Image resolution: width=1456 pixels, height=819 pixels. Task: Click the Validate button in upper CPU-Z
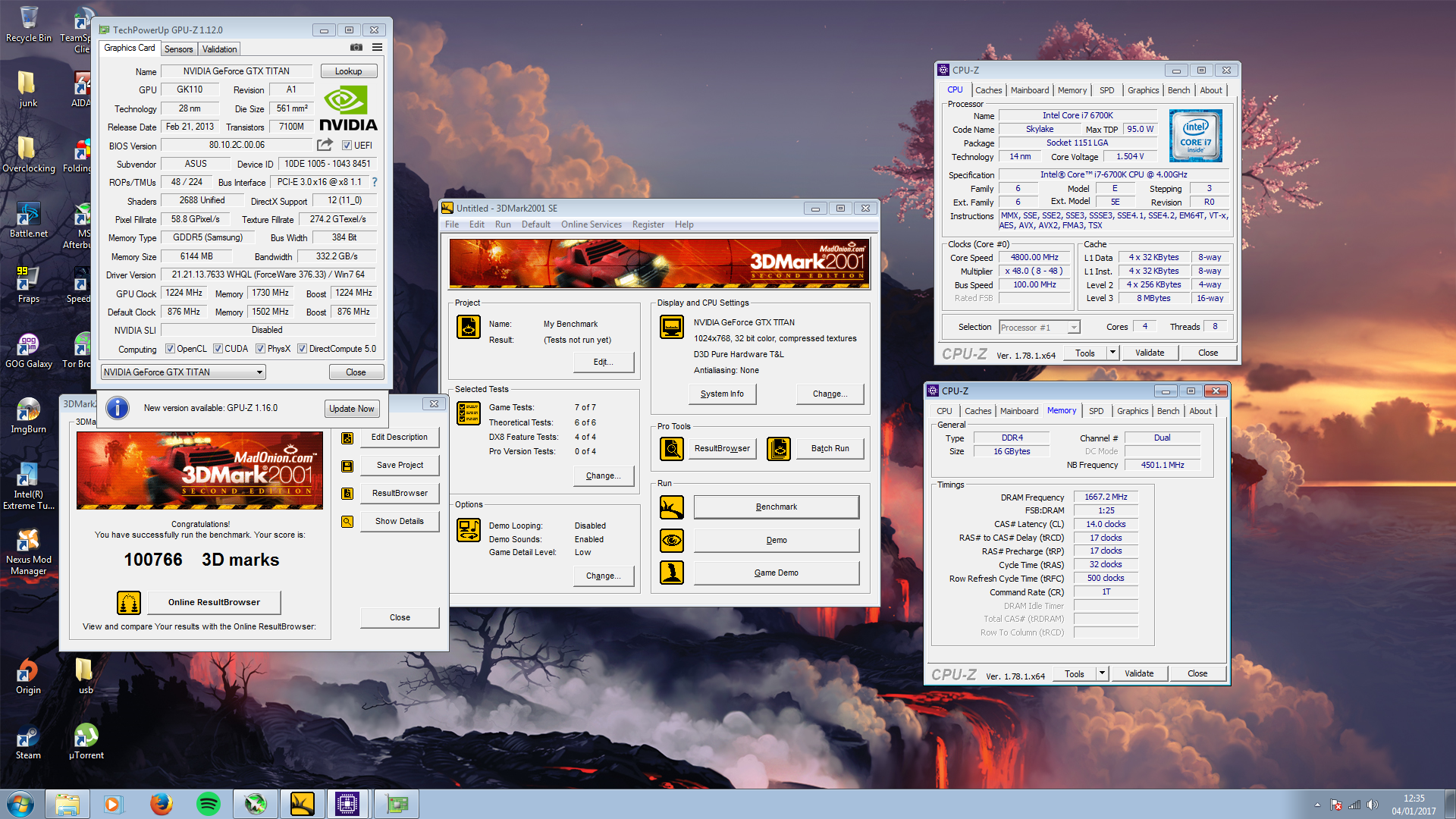tap(1150, 353)
